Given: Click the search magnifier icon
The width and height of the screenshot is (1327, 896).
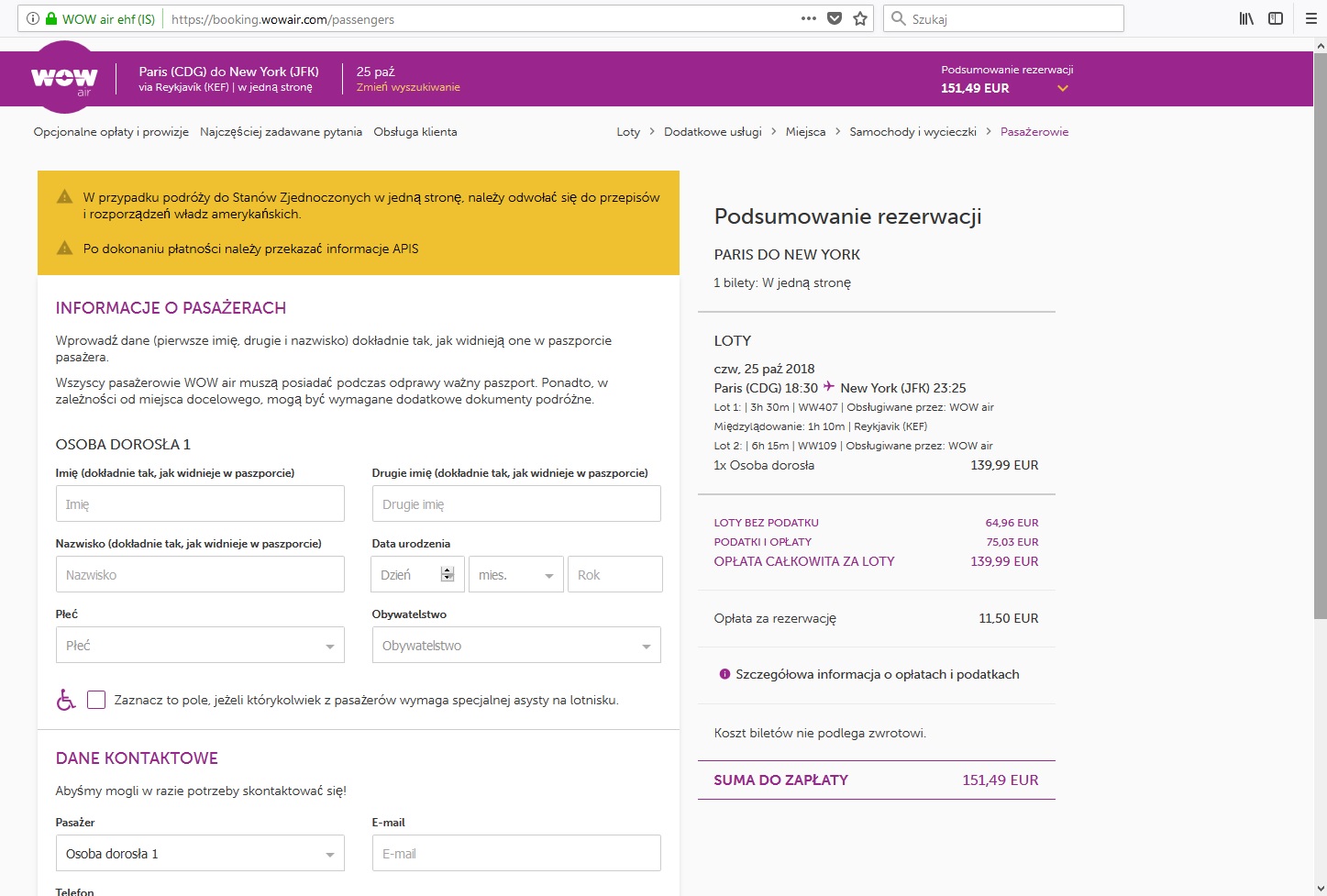Looking at the screenshot, I should coord(899,18).
